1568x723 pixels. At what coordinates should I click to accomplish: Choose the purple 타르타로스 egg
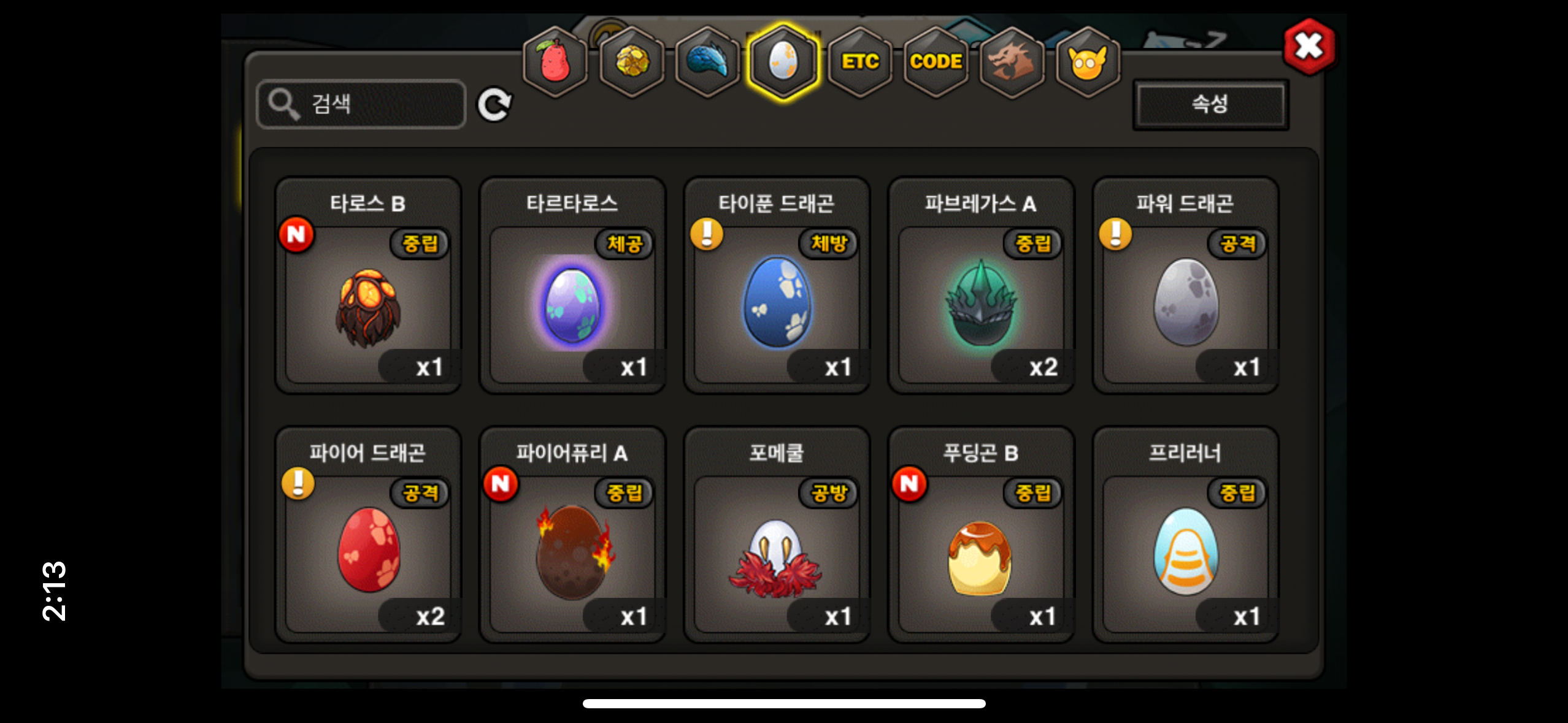pyautogui.click(x=572, y=285)
